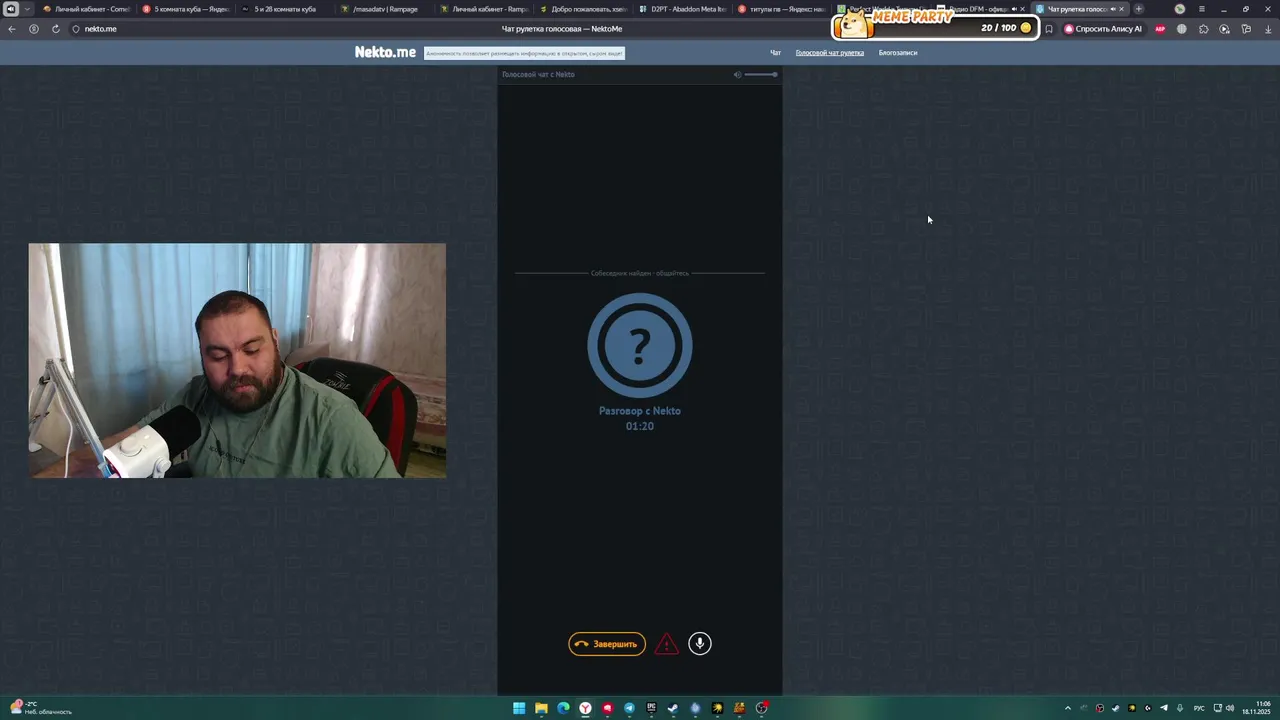Switch to 5 и 28 комнаты куба tab
Image resolution: width=1280 pixels, height=720 pixels.
pos(285,9)
